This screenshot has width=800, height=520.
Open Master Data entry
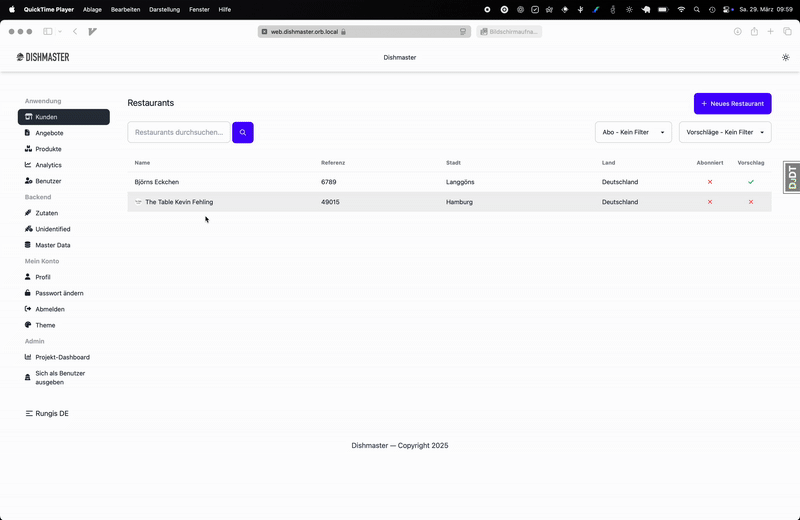pyautogui.click(x=52, y=245)
